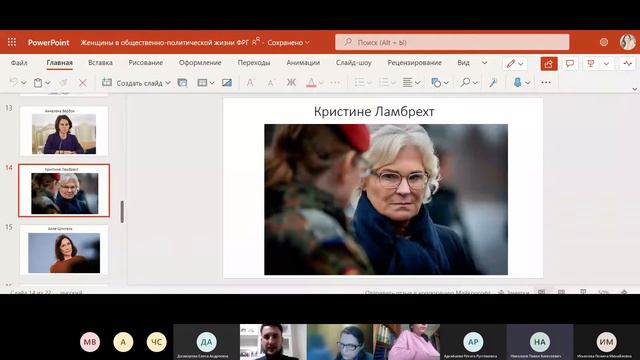The image size is (640, 360).
Task: Open the settings gear icon in header
Action: tap(604, 42)
